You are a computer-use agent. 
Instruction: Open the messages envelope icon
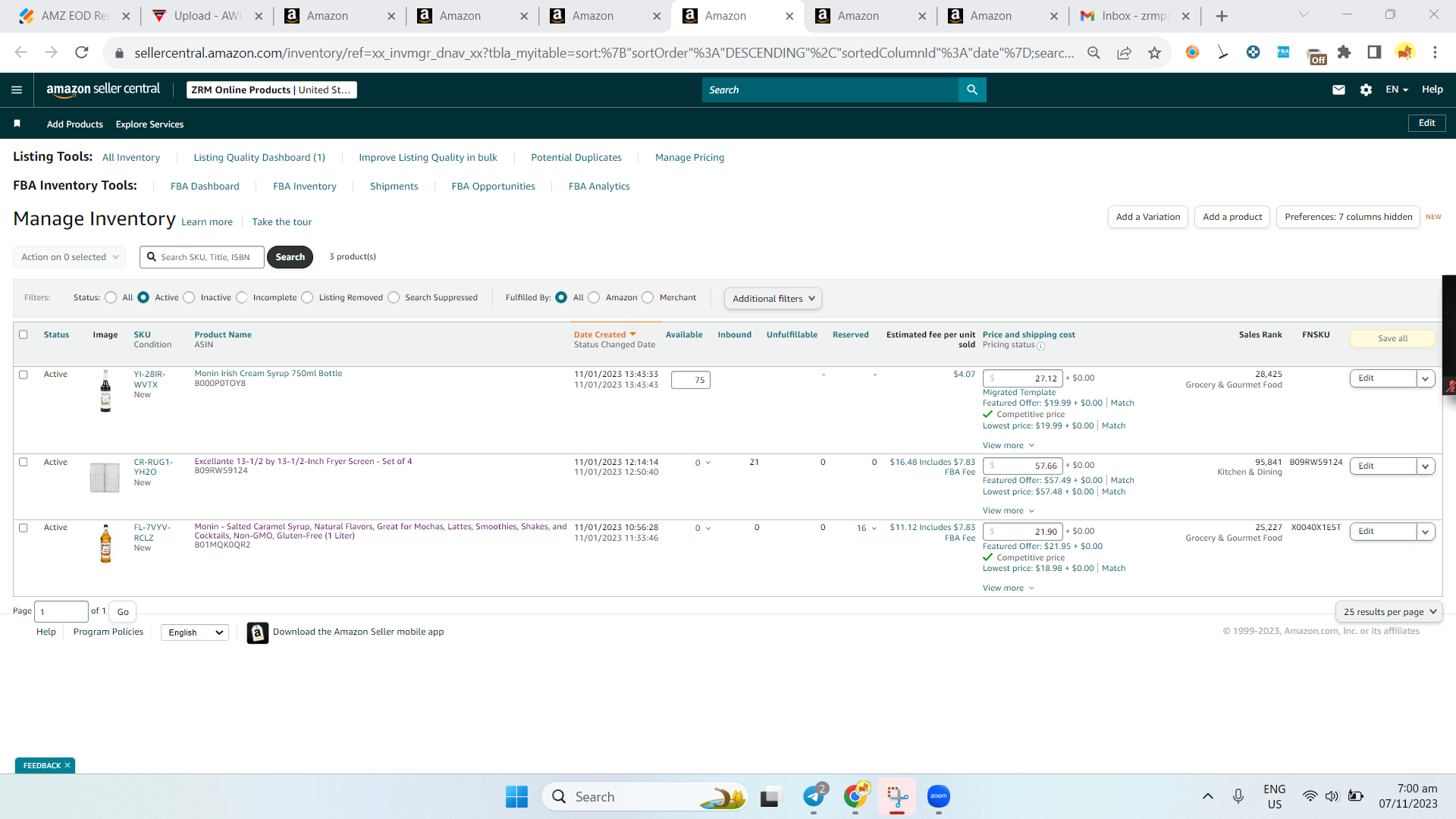pos(1338,89)
